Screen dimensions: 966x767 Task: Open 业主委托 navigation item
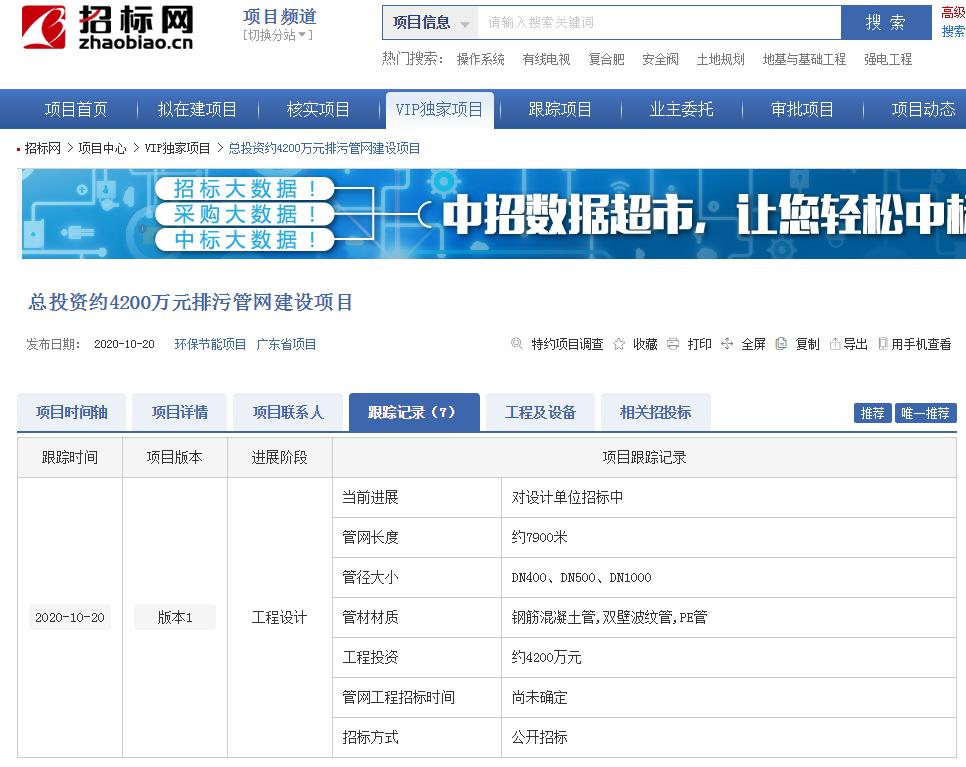coord(681,110)
